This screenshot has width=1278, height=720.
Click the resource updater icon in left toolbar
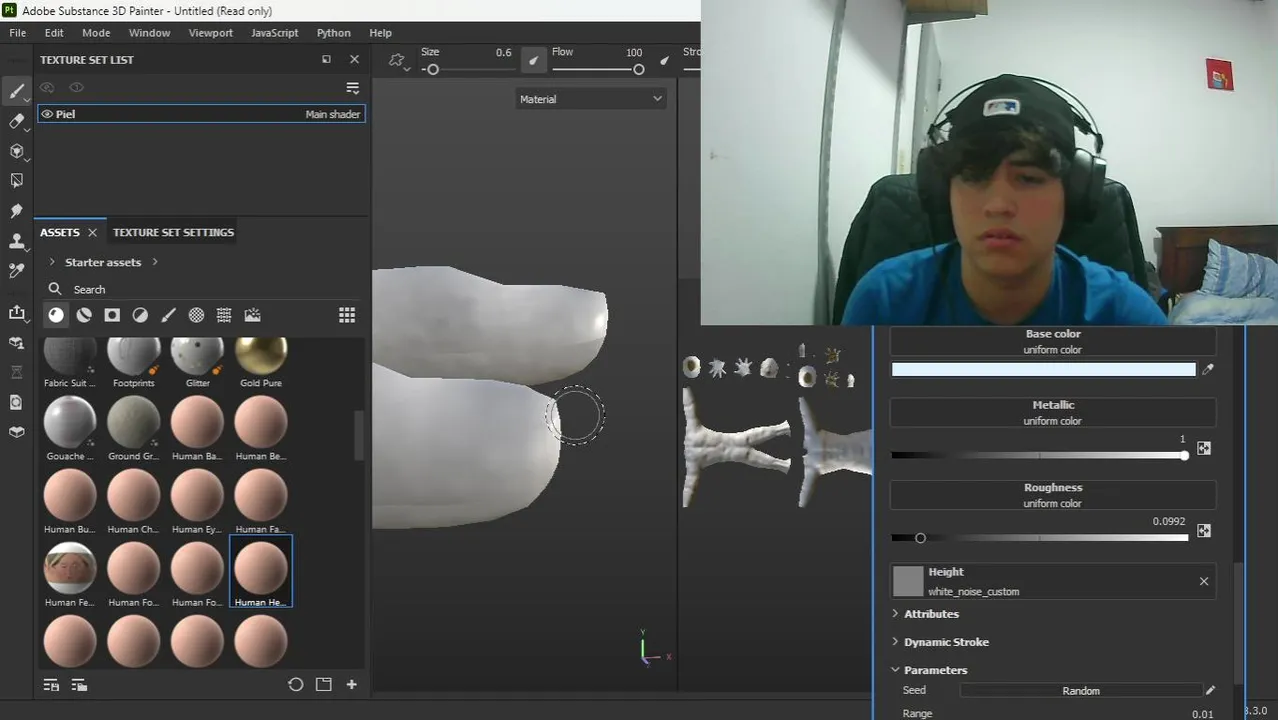point(17,343)
